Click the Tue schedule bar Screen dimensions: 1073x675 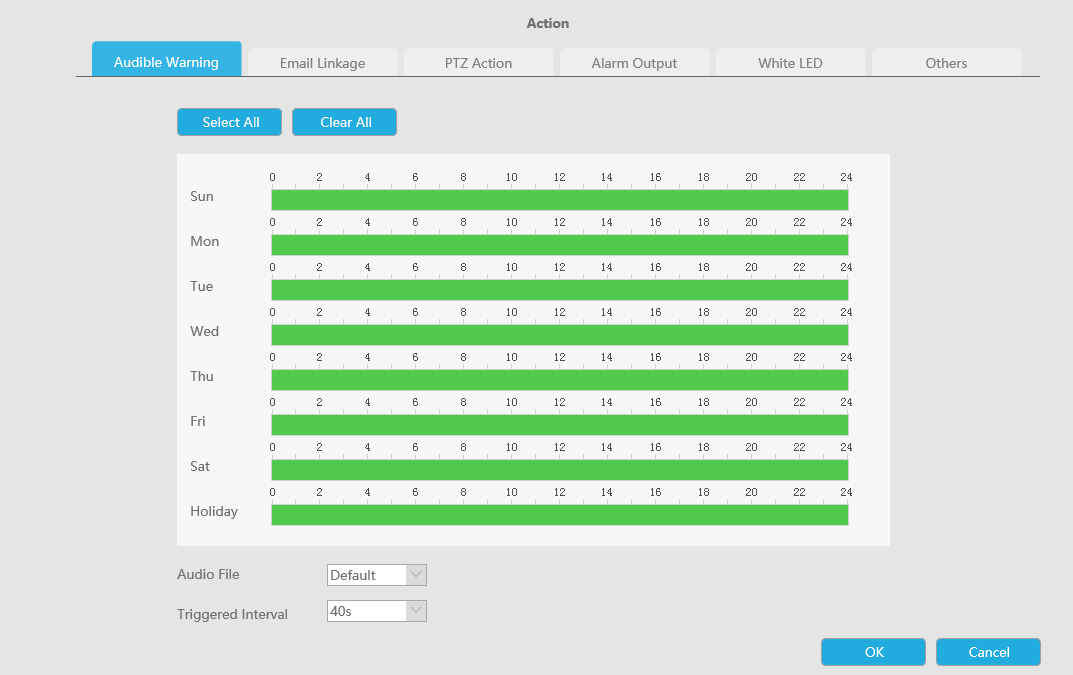(560, 290)
